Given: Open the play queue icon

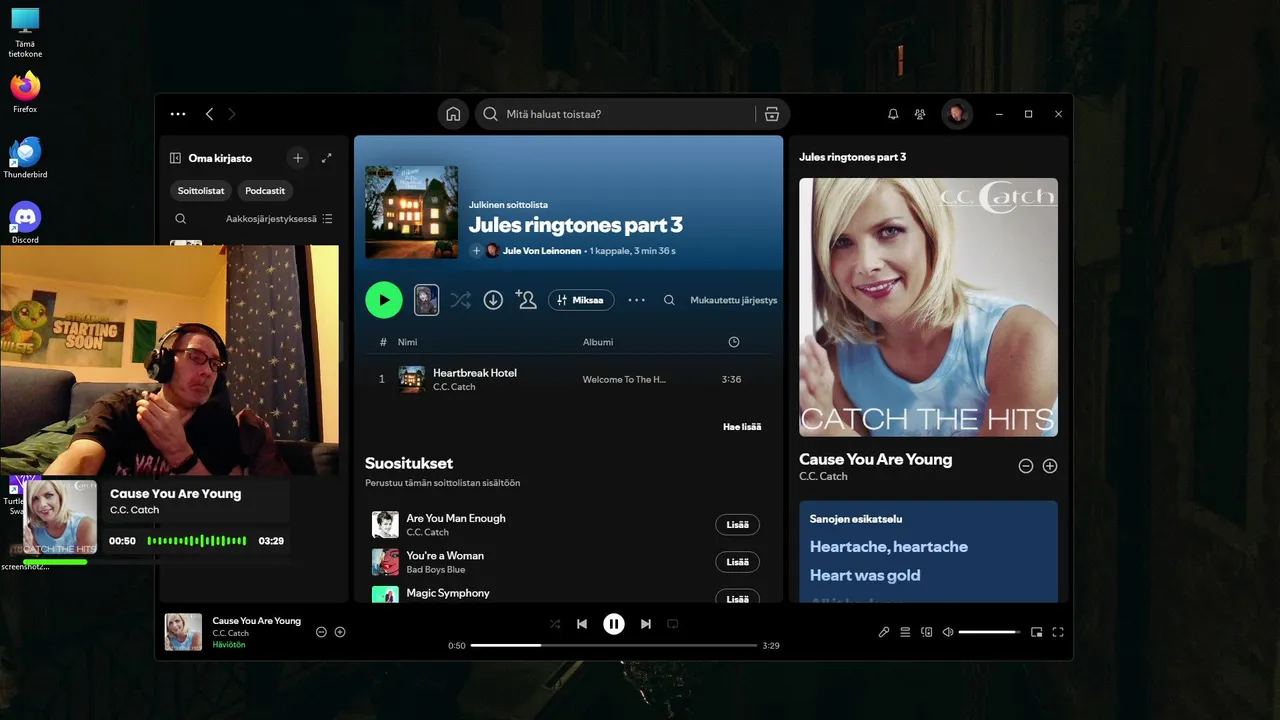Looking at the screenshot, I should click(905, 632).
